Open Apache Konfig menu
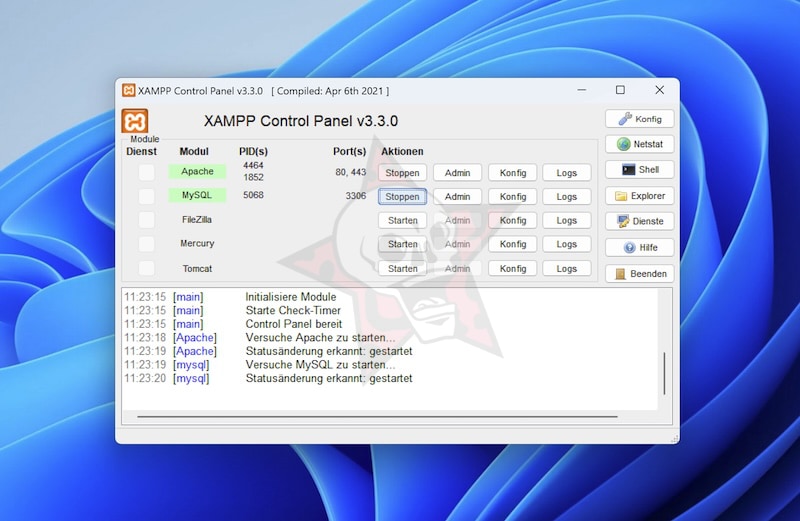The height and width of the screenshot is (521, 800). [512, 172]
